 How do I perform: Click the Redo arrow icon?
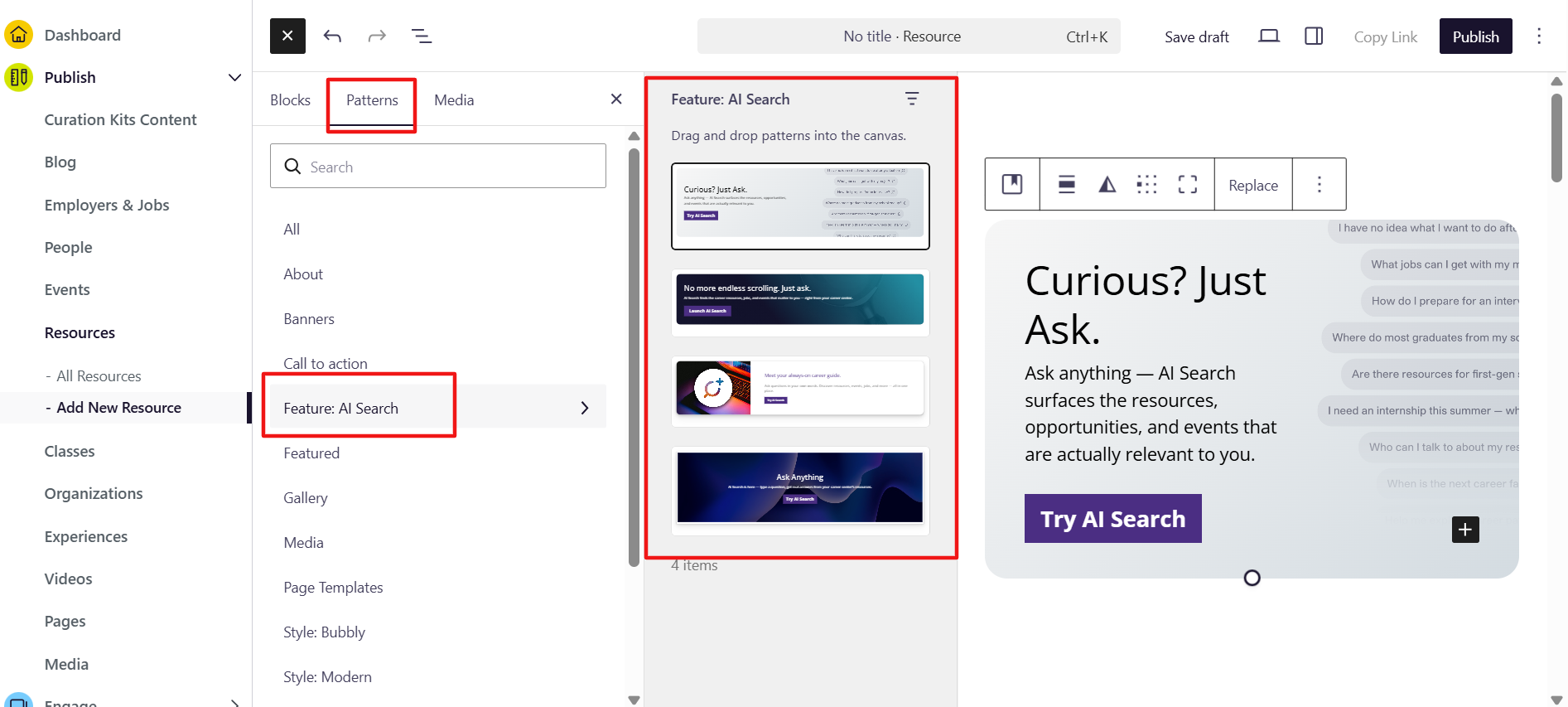click(377, 36)
